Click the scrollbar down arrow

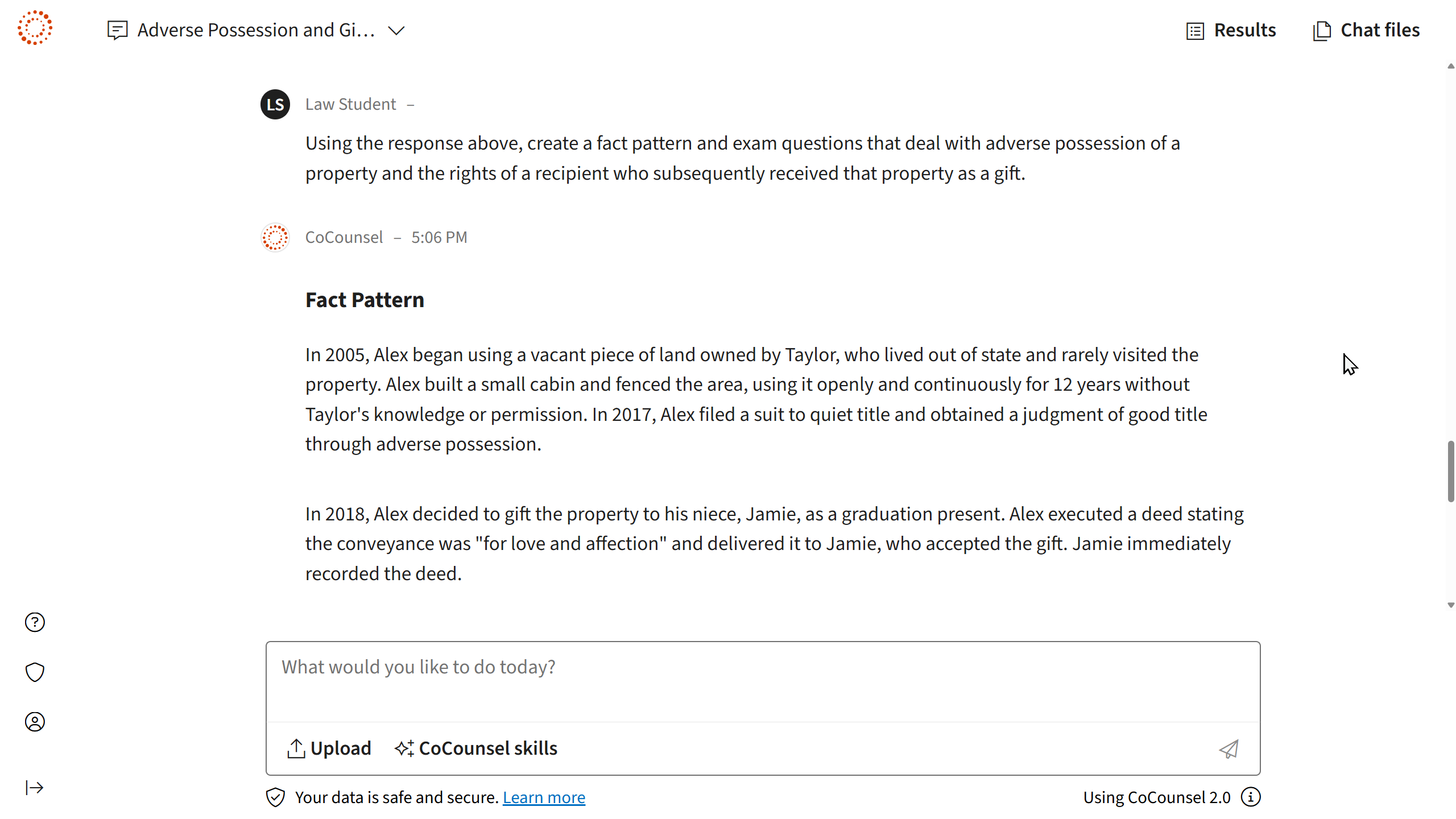pyautogui.click(x=1451, y=605)
